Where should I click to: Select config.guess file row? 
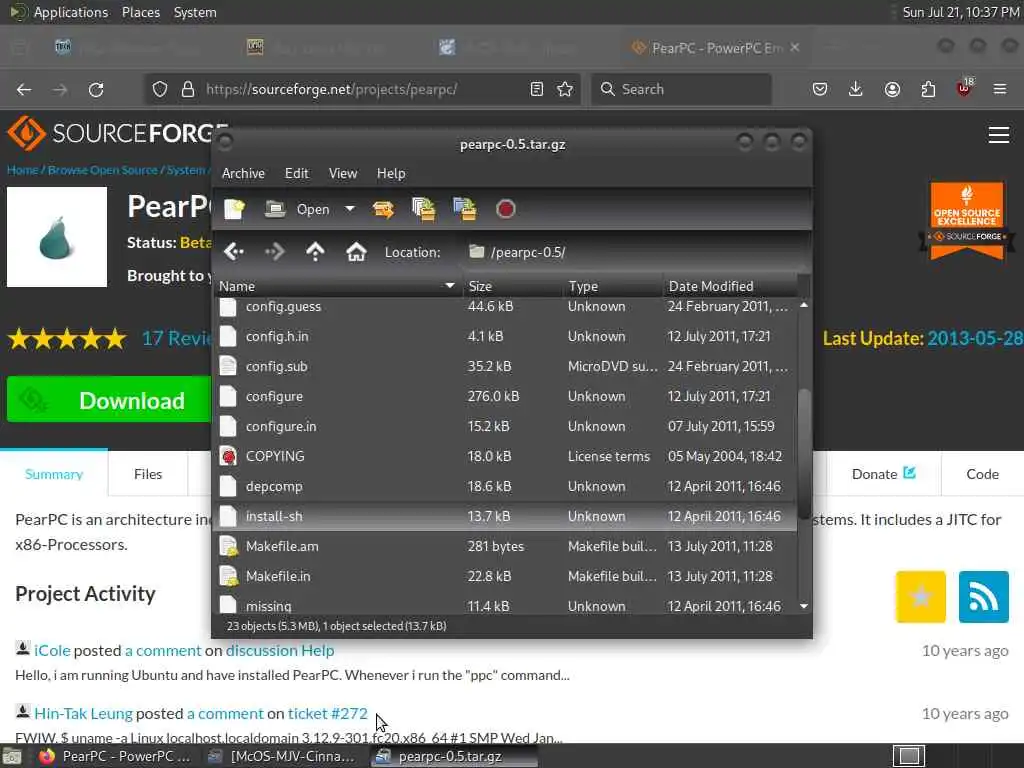(505, 306)
